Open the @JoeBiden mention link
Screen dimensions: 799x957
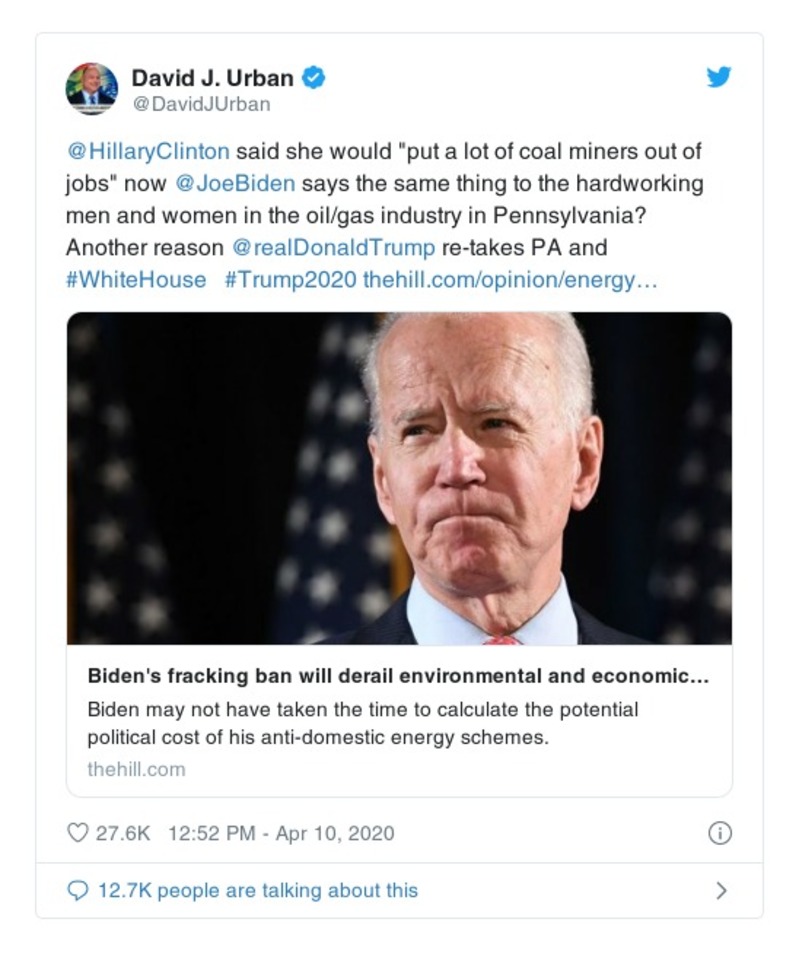coord(235,185)
